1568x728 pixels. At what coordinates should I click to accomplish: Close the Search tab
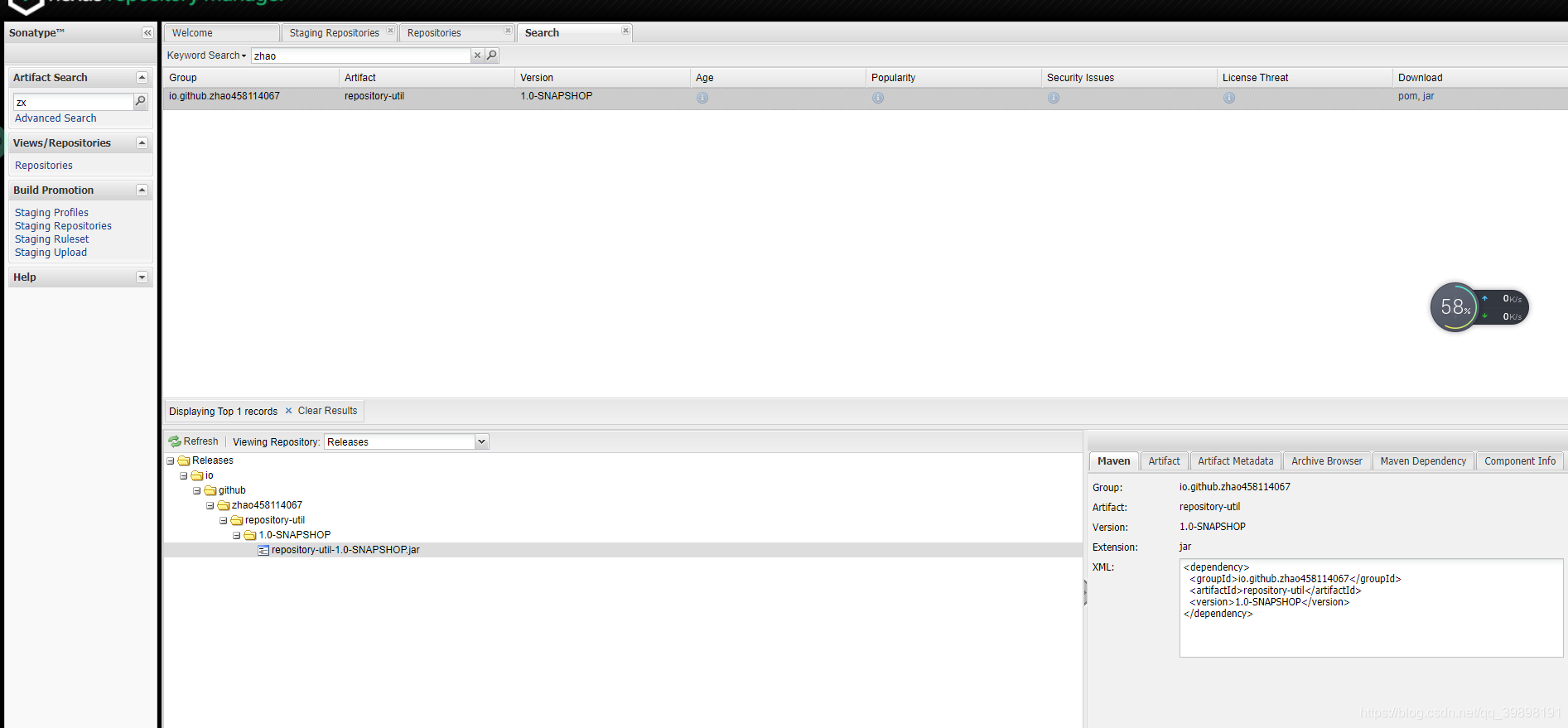[625, 31]
